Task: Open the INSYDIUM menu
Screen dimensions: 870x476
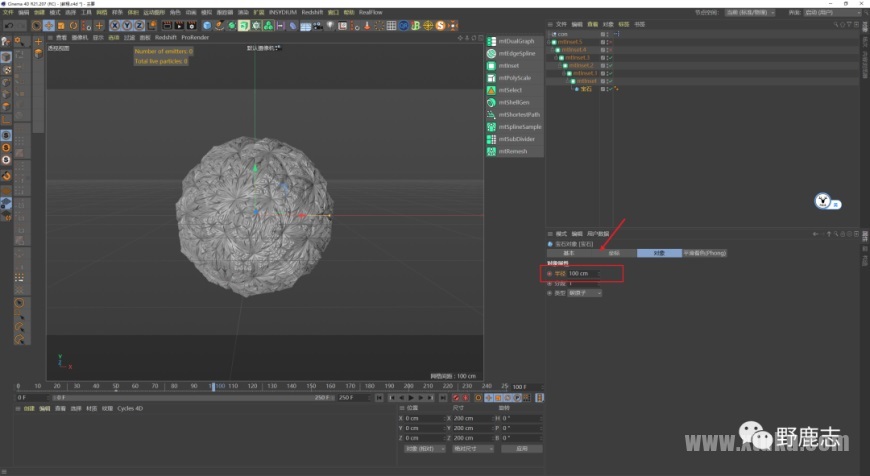Action: (x=283, y=12)
